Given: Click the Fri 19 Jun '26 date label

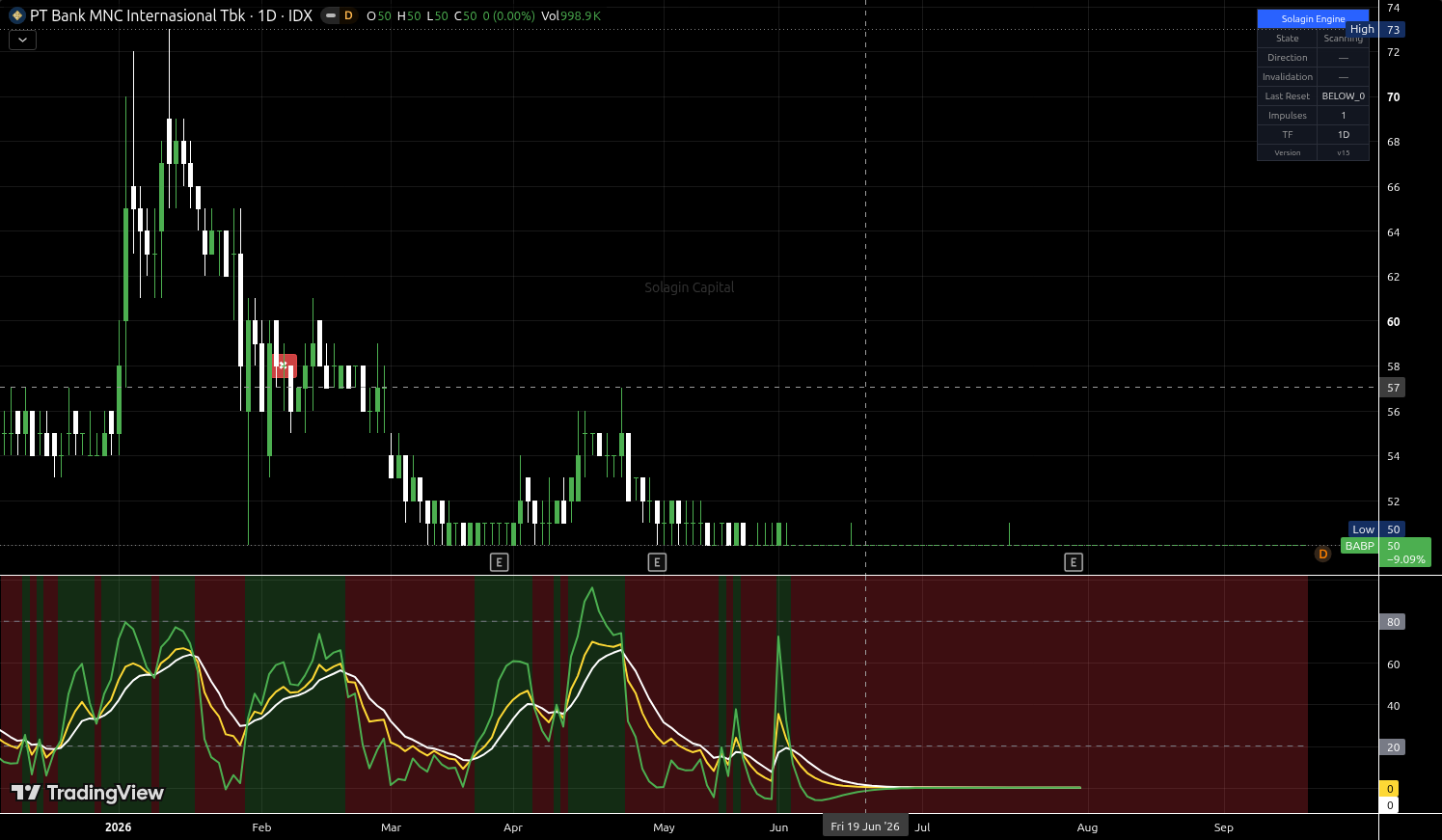Looking at the screenshot, I should coord(865,826).
